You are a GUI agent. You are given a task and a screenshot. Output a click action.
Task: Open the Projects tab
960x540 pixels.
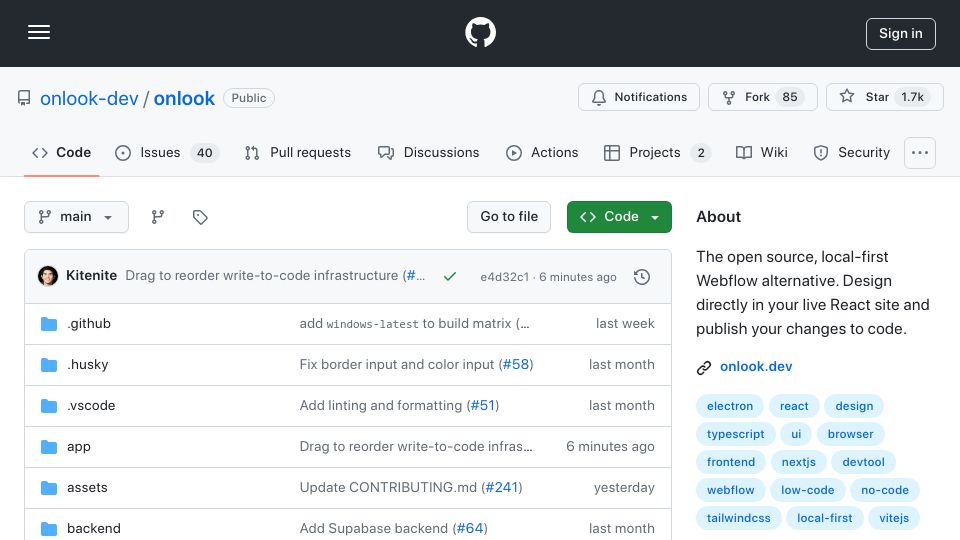pyautogui.click(x=657, y=152)
